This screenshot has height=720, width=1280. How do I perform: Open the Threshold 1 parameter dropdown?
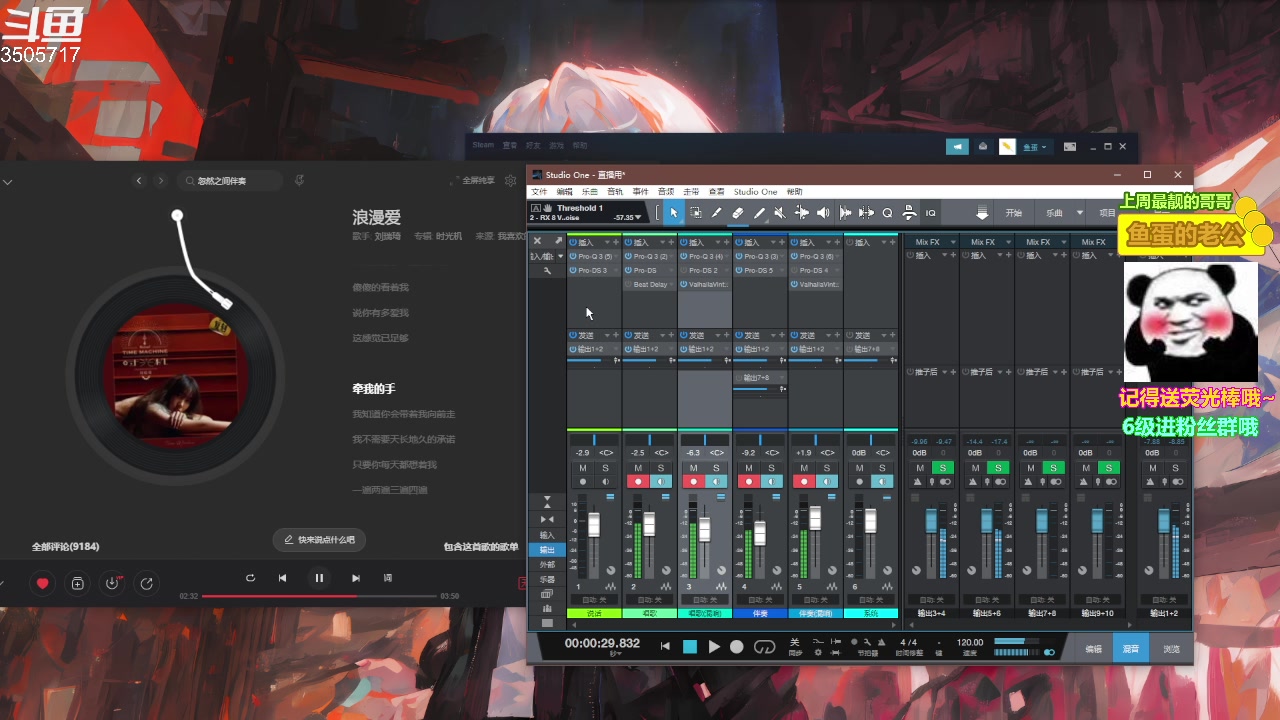(640, 217)
